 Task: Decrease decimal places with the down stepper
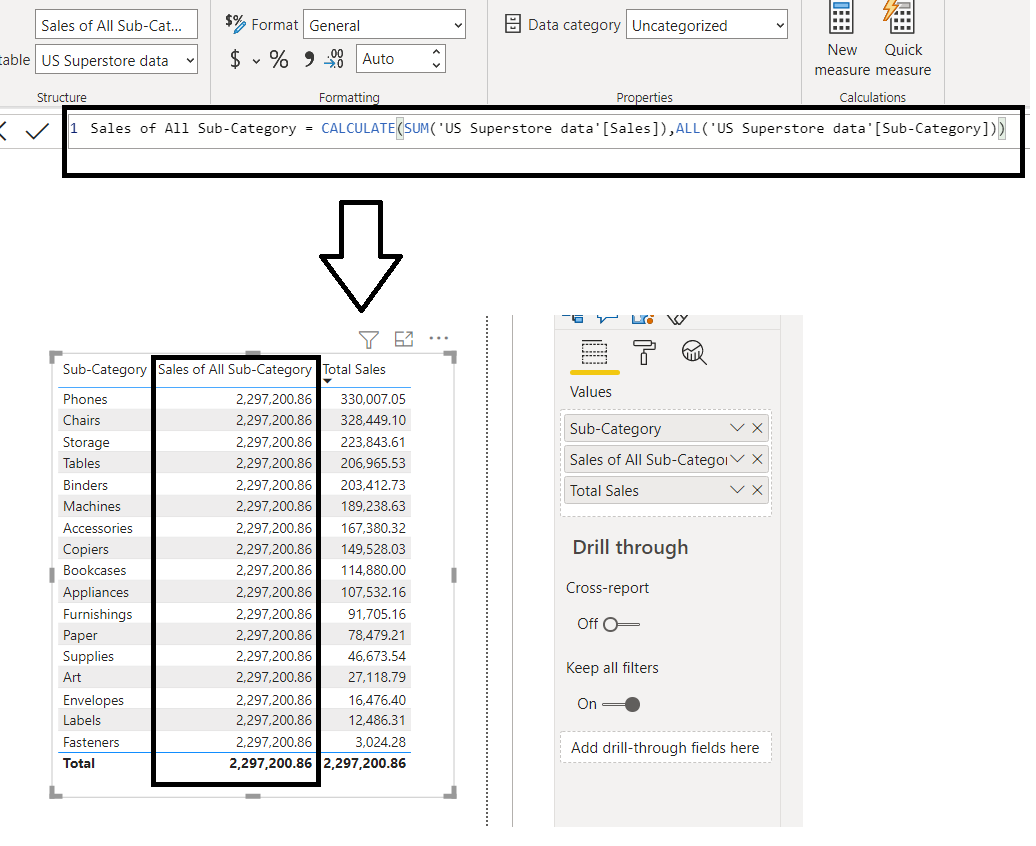(x=436, y=65)
